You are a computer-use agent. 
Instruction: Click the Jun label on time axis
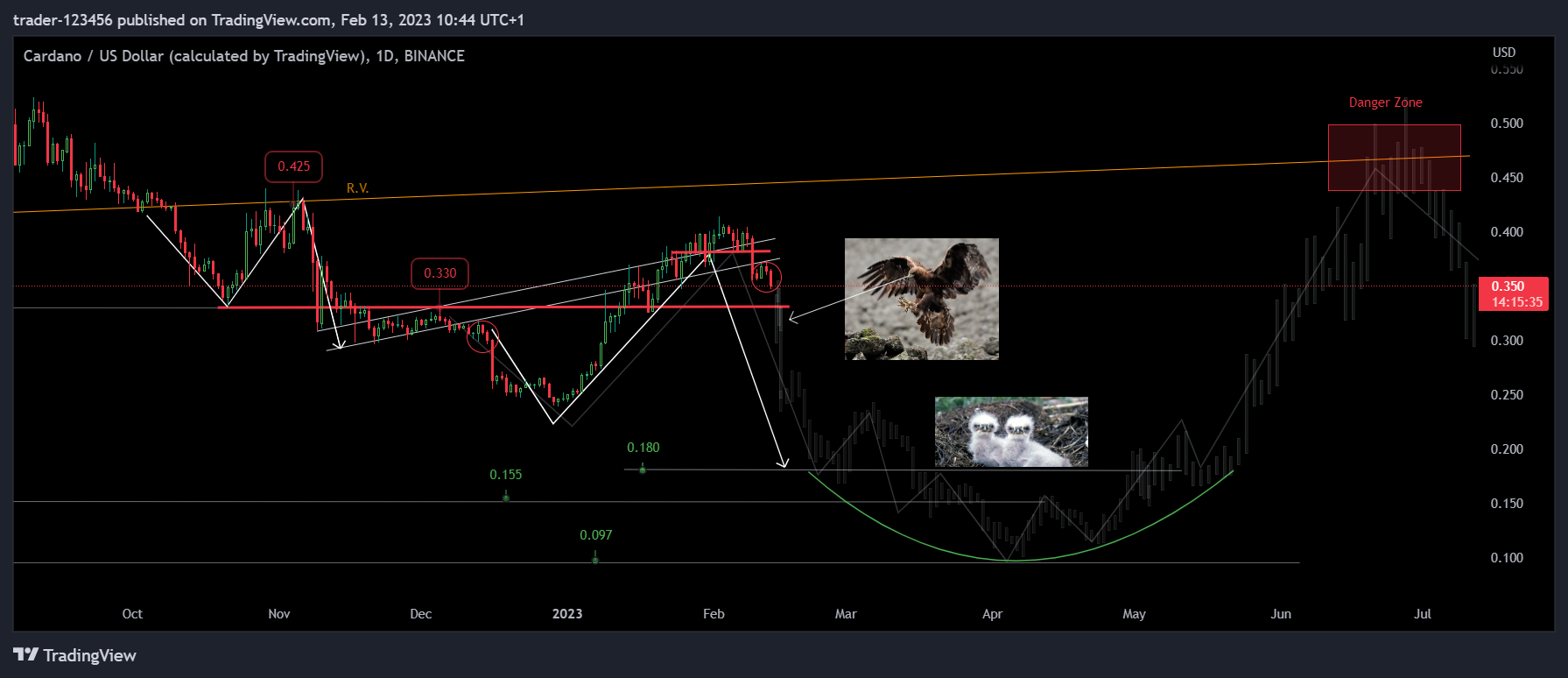(1281, 614)
